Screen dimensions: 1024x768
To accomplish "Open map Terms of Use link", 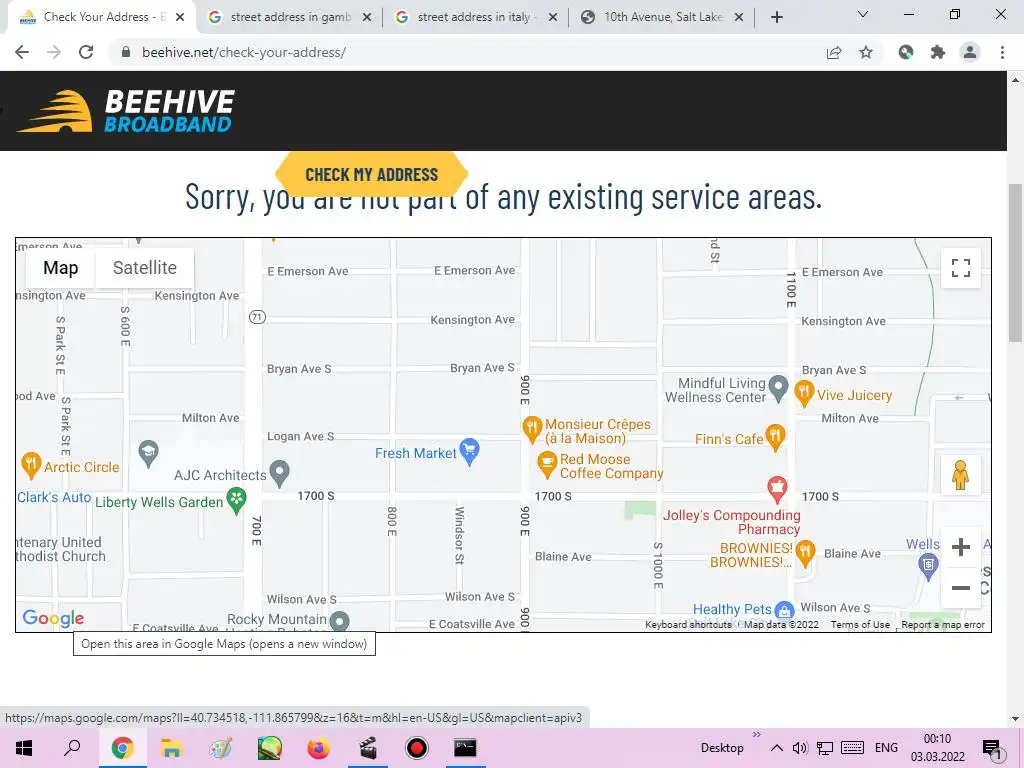I will click(x=860, y=624).
